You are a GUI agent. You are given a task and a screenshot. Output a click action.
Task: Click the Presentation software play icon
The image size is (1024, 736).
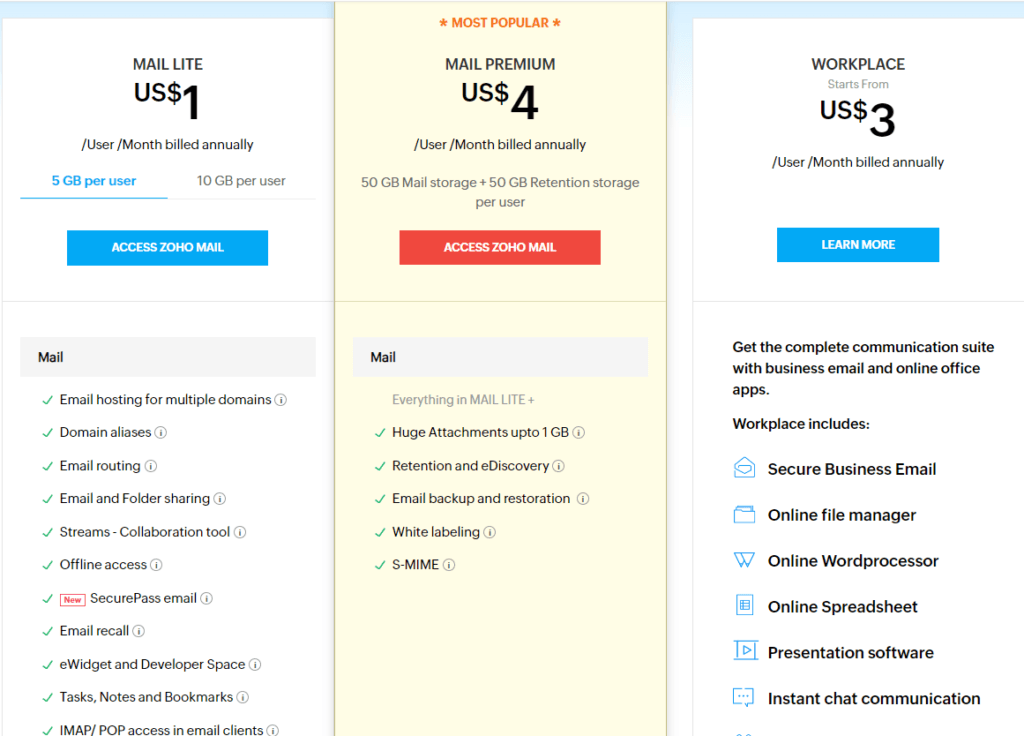click(x=745, y=650)
